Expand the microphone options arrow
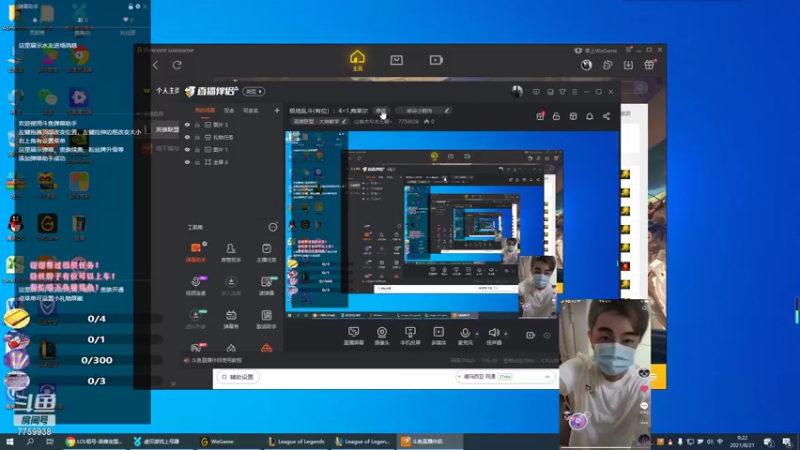This screenshot has width=800, height=450. tap(477, 334)
